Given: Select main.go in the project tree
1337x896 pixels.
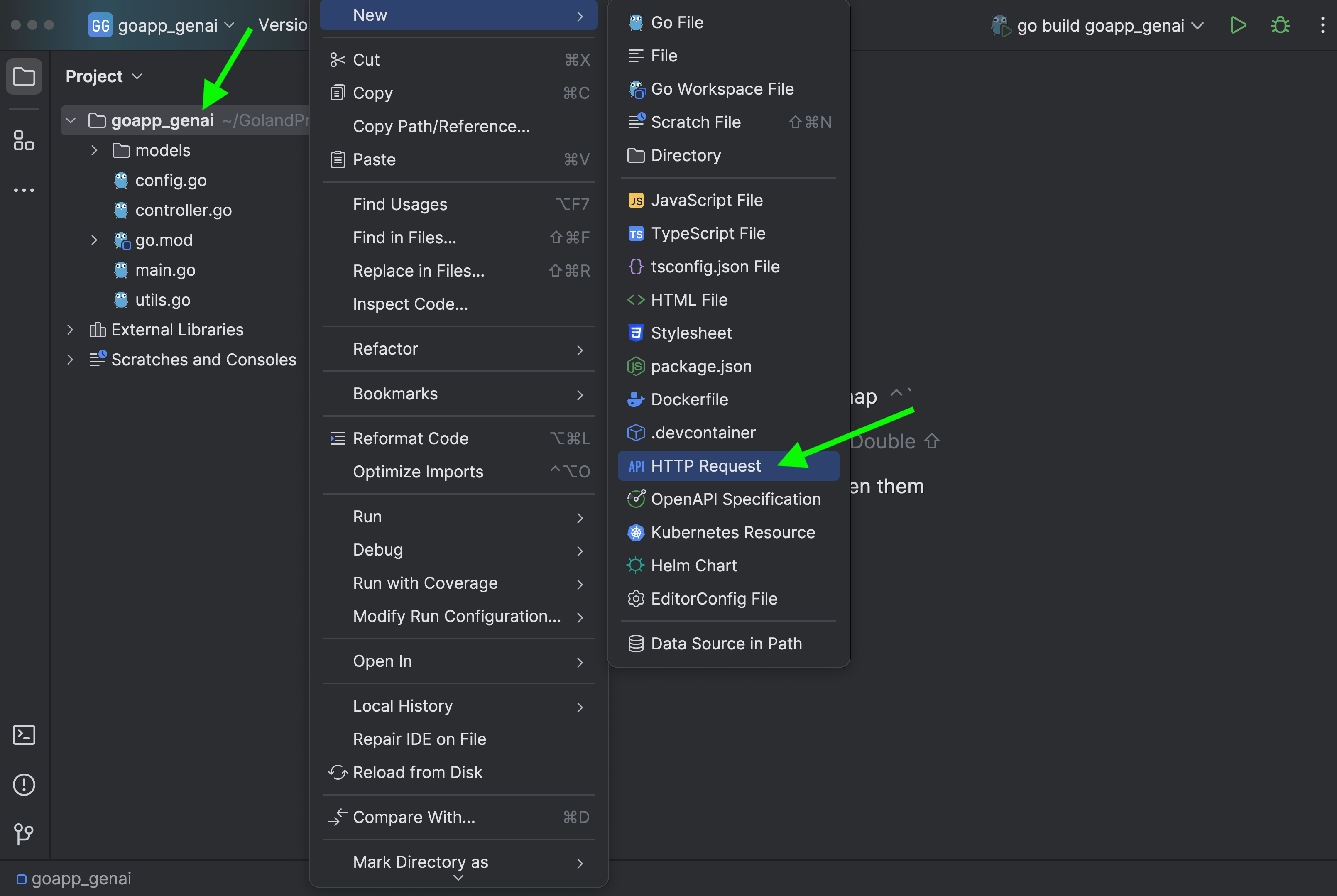Looking at the screenshot, I should click(165, 270).
